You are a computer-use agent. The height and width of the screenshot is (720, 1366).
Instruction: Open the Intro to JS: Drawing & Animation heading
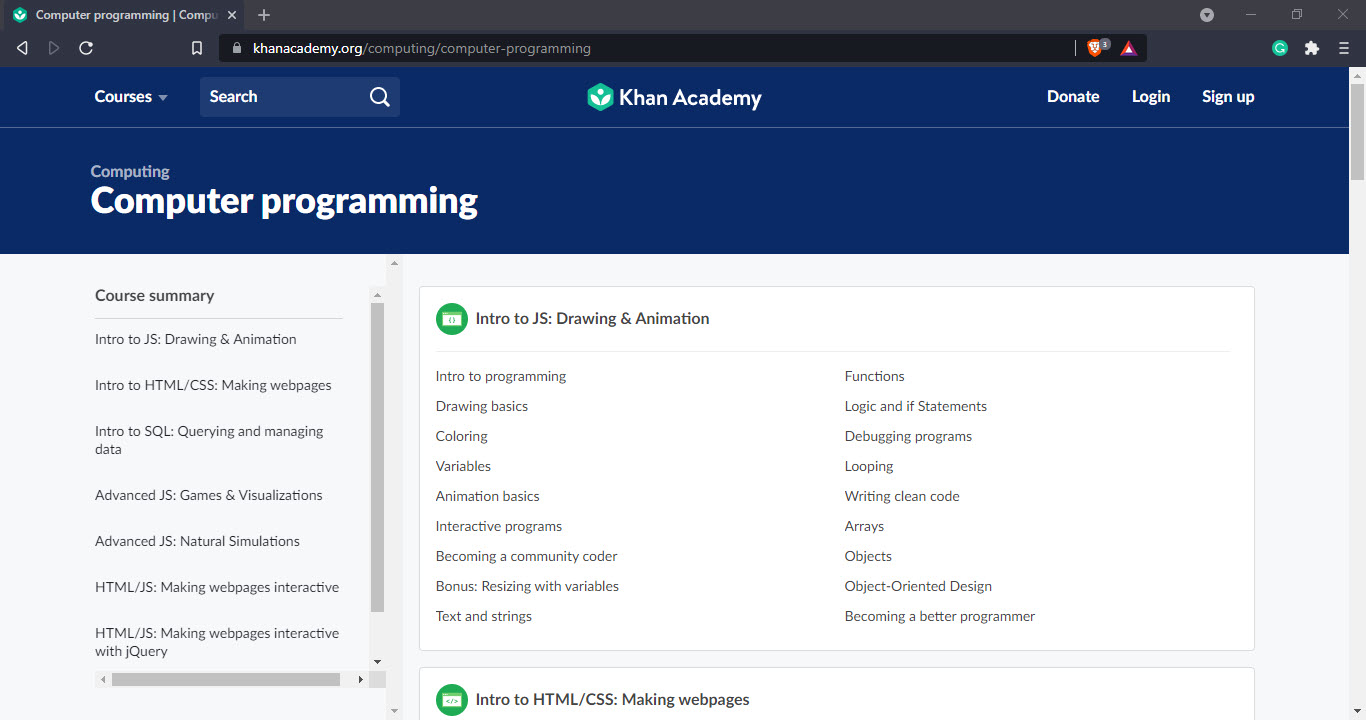point(592,319)
